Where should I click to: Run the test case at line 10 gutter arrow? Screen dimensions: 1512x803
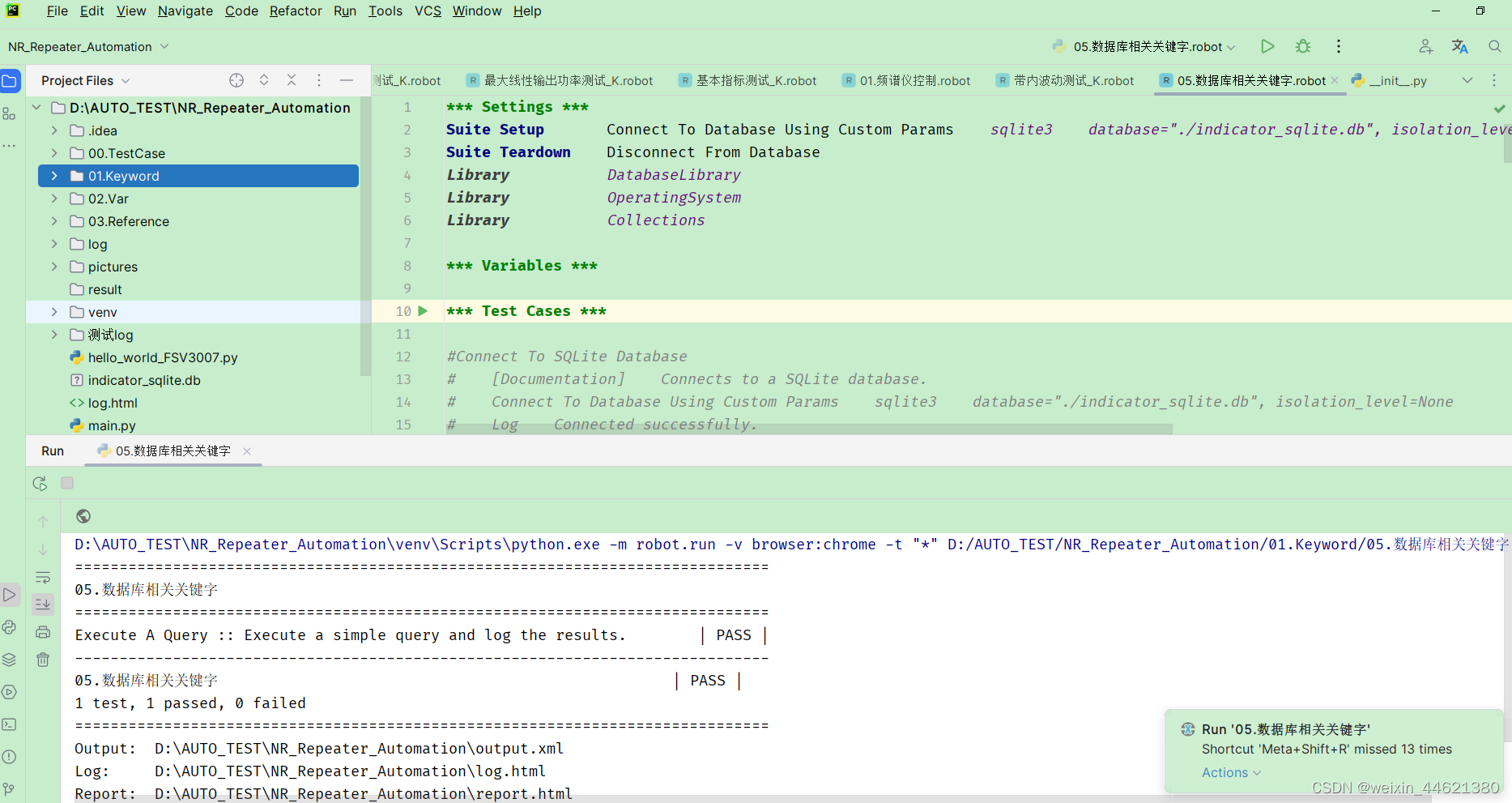pos(422,311)
